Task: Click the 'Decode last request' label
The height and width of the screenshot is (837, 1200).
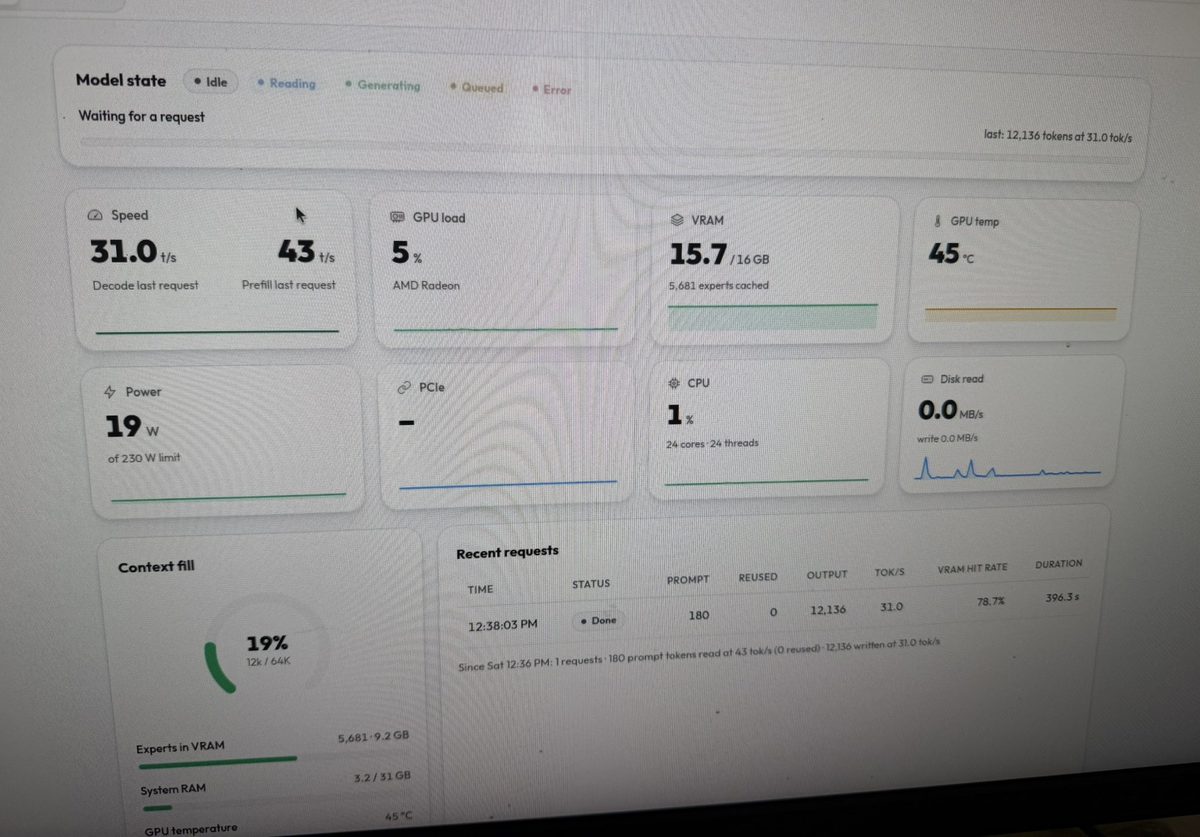Action: point(145,285)
